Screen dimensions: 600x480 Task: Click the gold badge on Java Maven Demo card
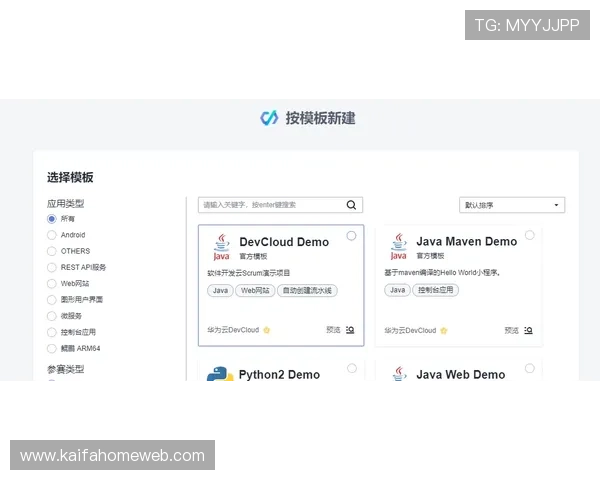coord(444,331)
